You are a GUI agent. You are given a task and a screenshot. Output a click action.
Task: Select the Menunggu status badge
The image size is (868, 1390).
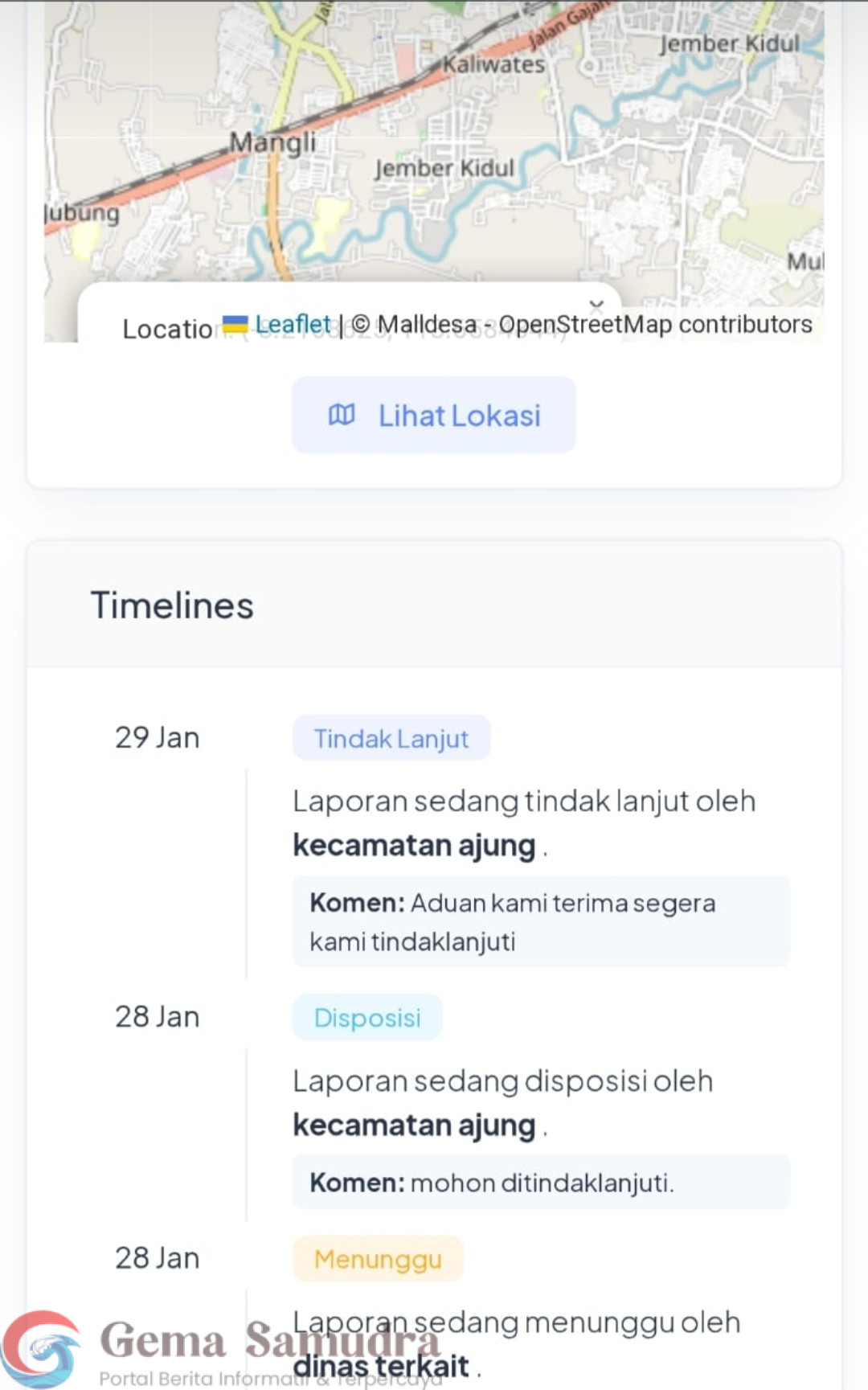(x=378, y=1259)
